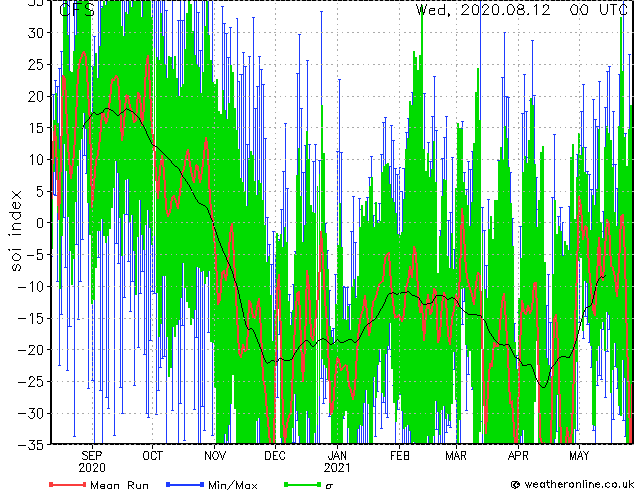Click the y-axis value '-25'
Image resolution: width=634 pixels, height=490 pixels.
[x=32, y=382]
